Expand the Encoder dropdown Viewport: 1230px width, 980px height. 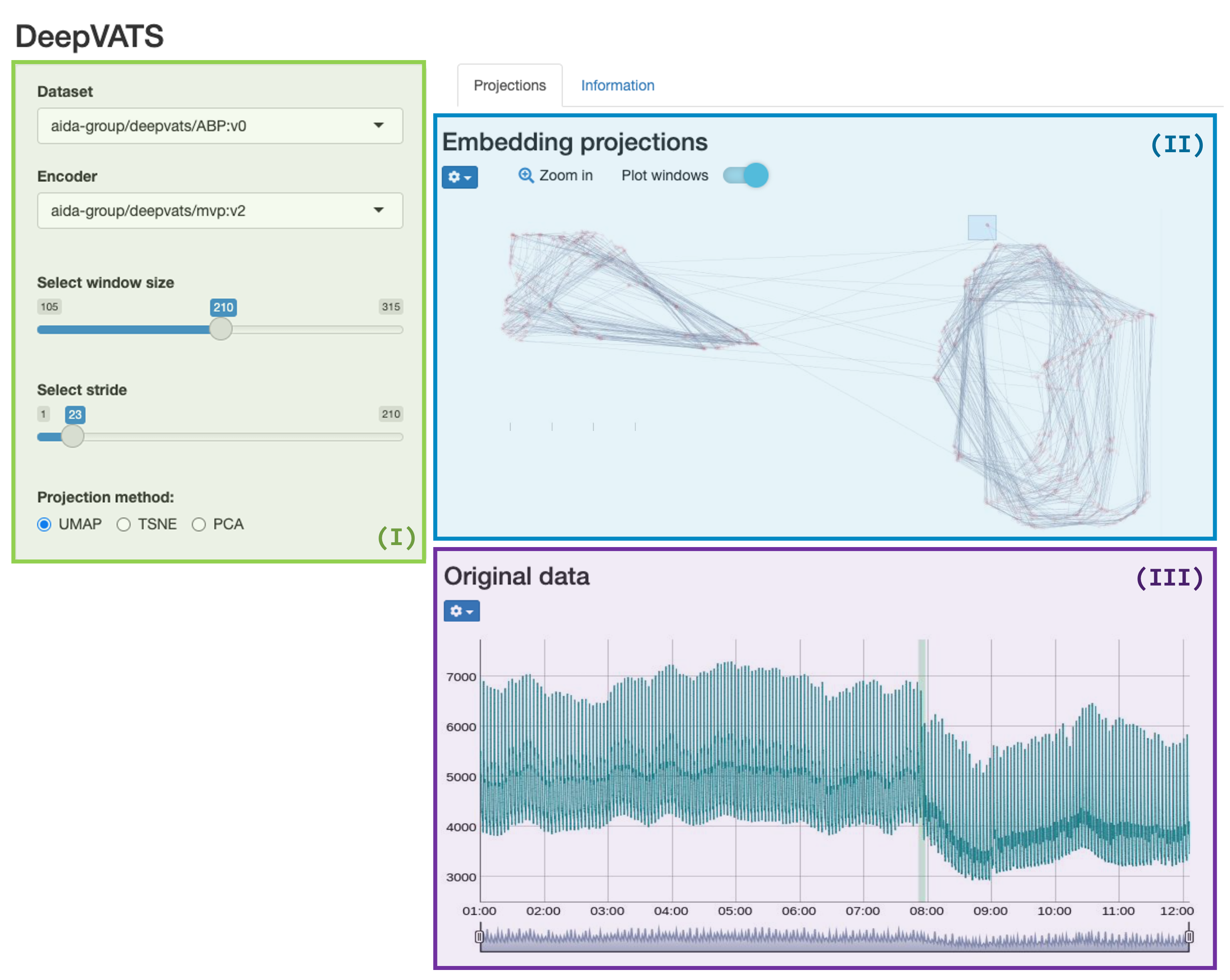[x=220, y=211]
